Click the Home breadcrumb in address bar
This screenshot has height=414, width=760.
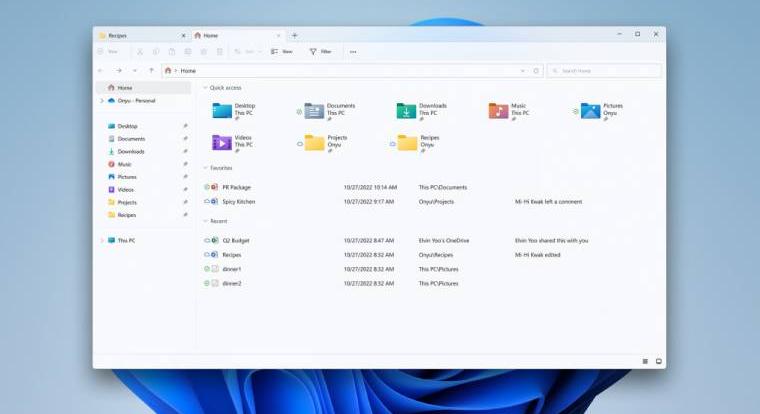[x=188, y=71]
